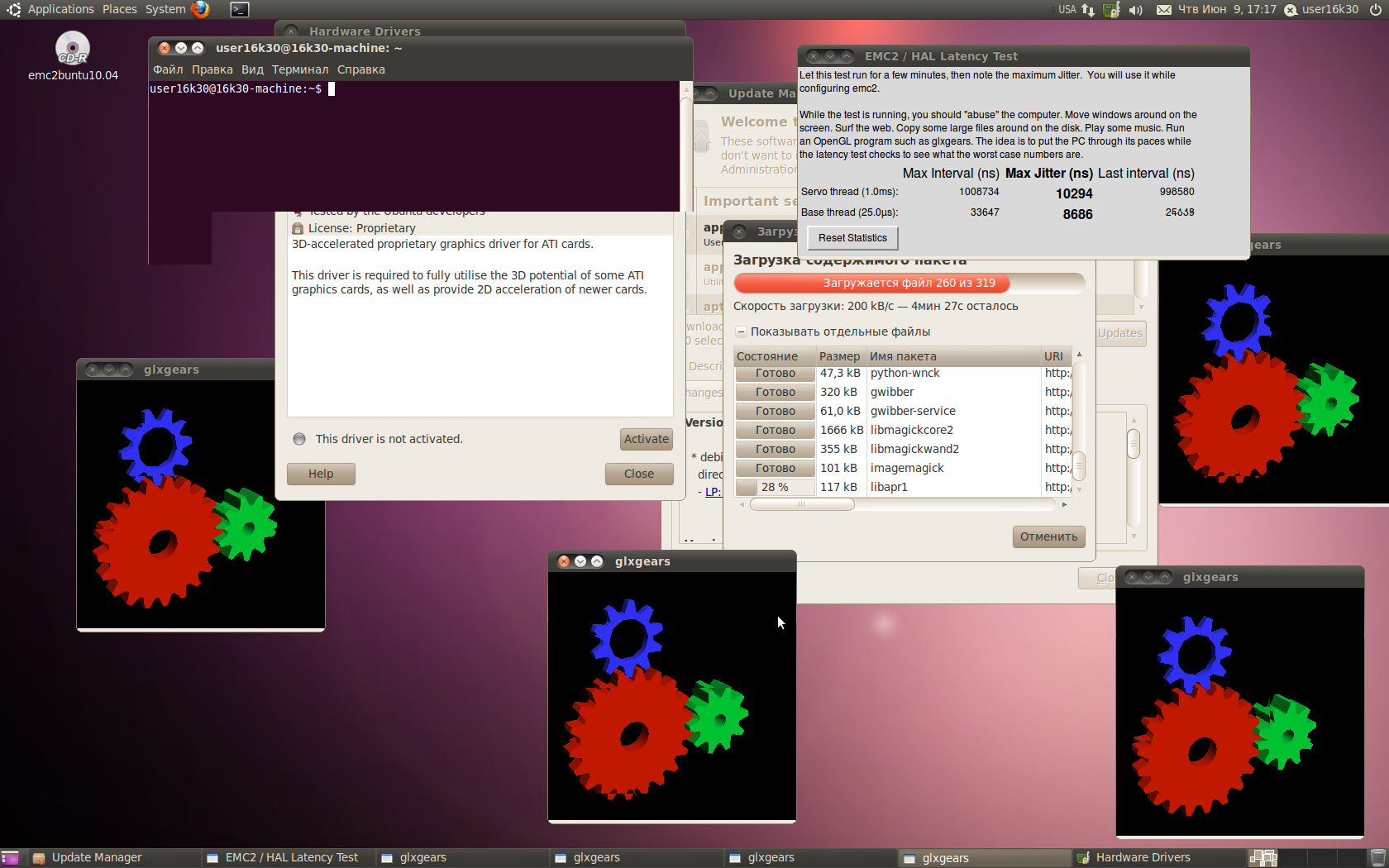Image resolution: width=1389 pixels, height=868 pixels.
Task: Click Help in the Hardware Drivers dialog
Action: point(321,474)
